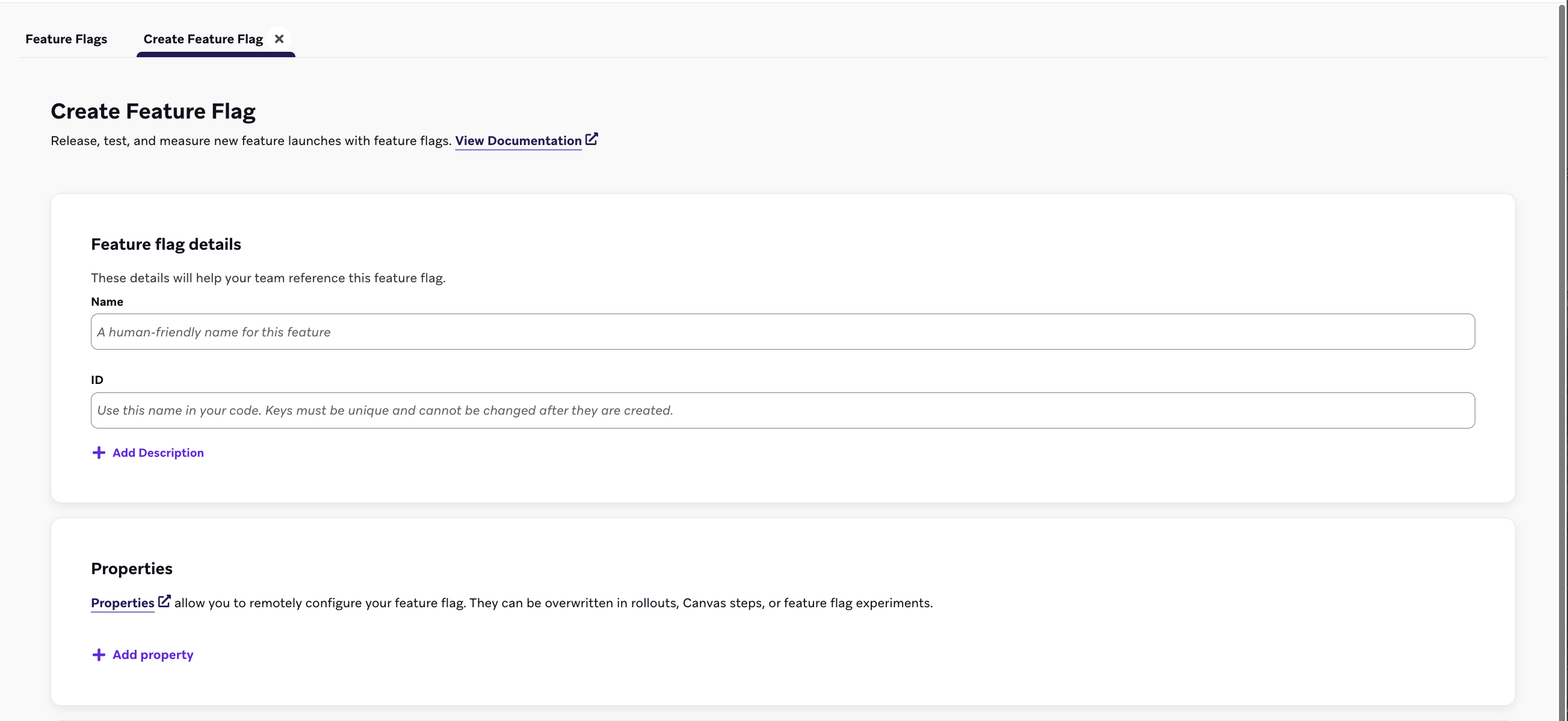The image size is (1568, 721).
Task: Click the plus icon beside Add Description
Action: 99,453
